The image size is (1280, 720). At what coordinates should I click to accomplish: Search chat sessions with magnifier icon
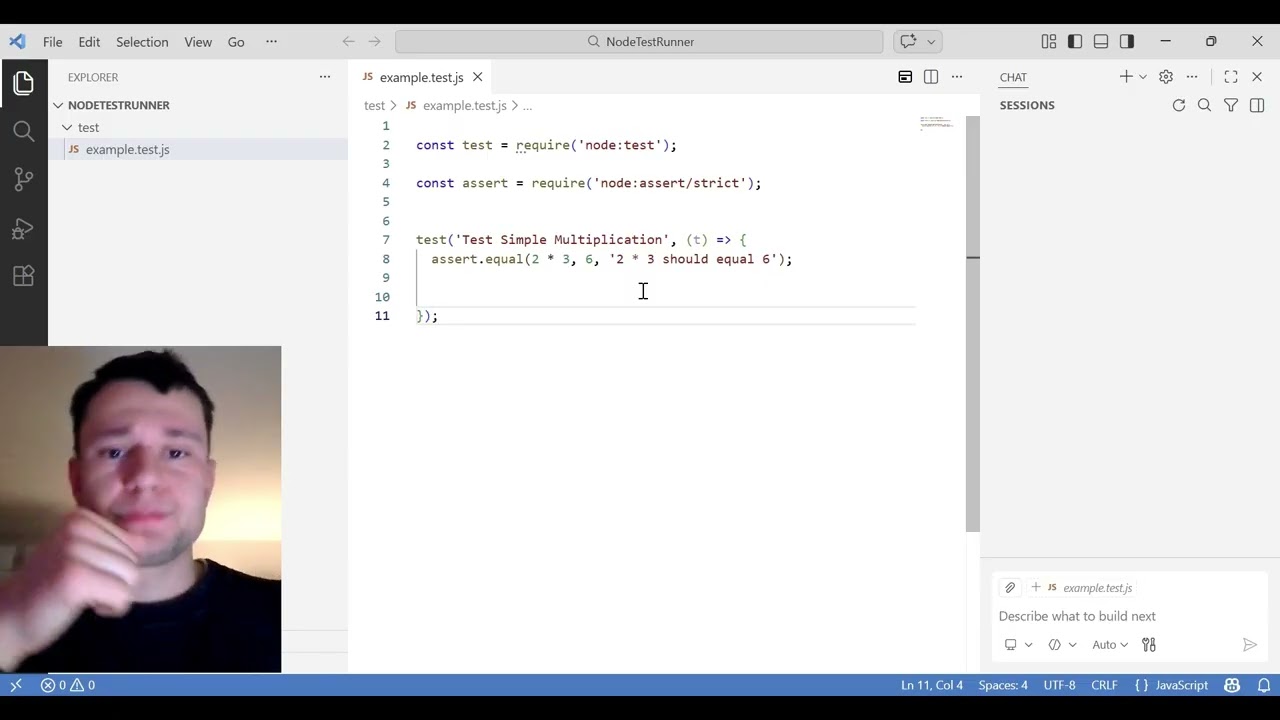[1205, 105]
